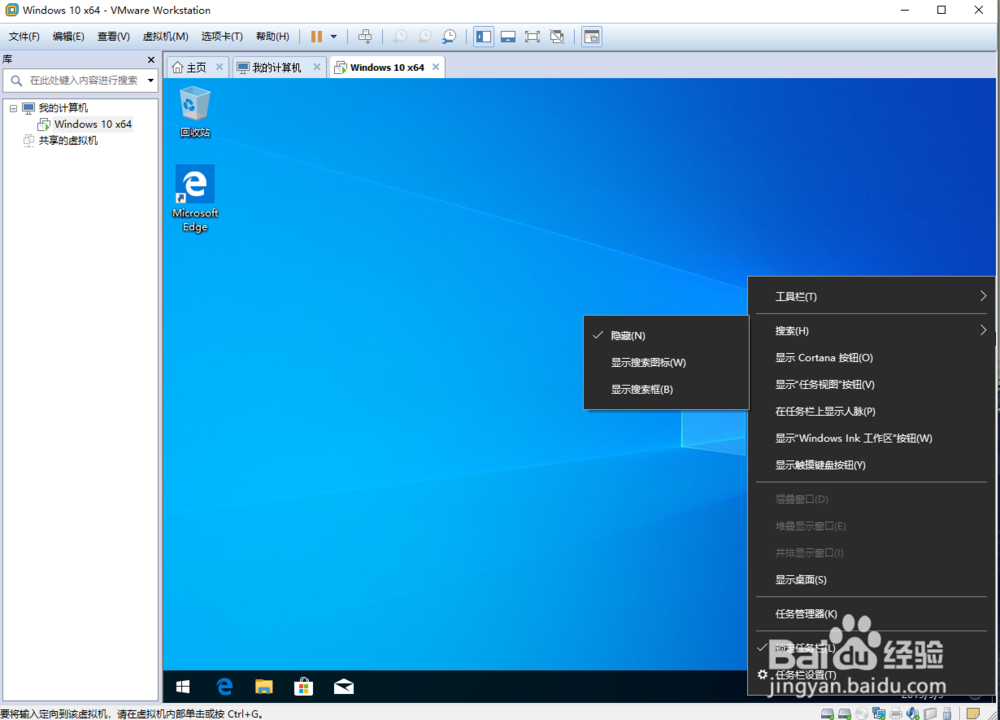
Task: Toggle 显示"Windows Ink 工作区"按钮(W)
Action: 871,438
